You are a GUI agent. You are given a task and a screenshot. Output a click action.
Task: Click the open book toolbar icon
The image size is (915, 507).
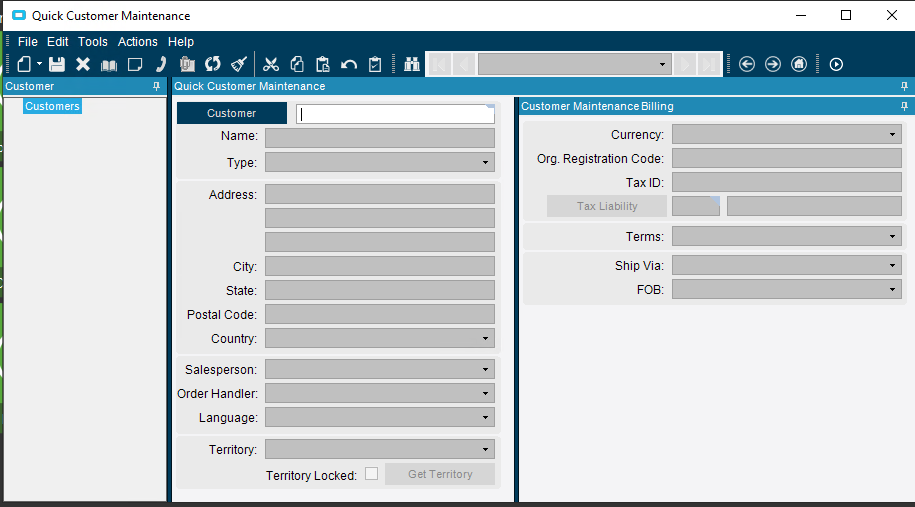coord(109,65)
